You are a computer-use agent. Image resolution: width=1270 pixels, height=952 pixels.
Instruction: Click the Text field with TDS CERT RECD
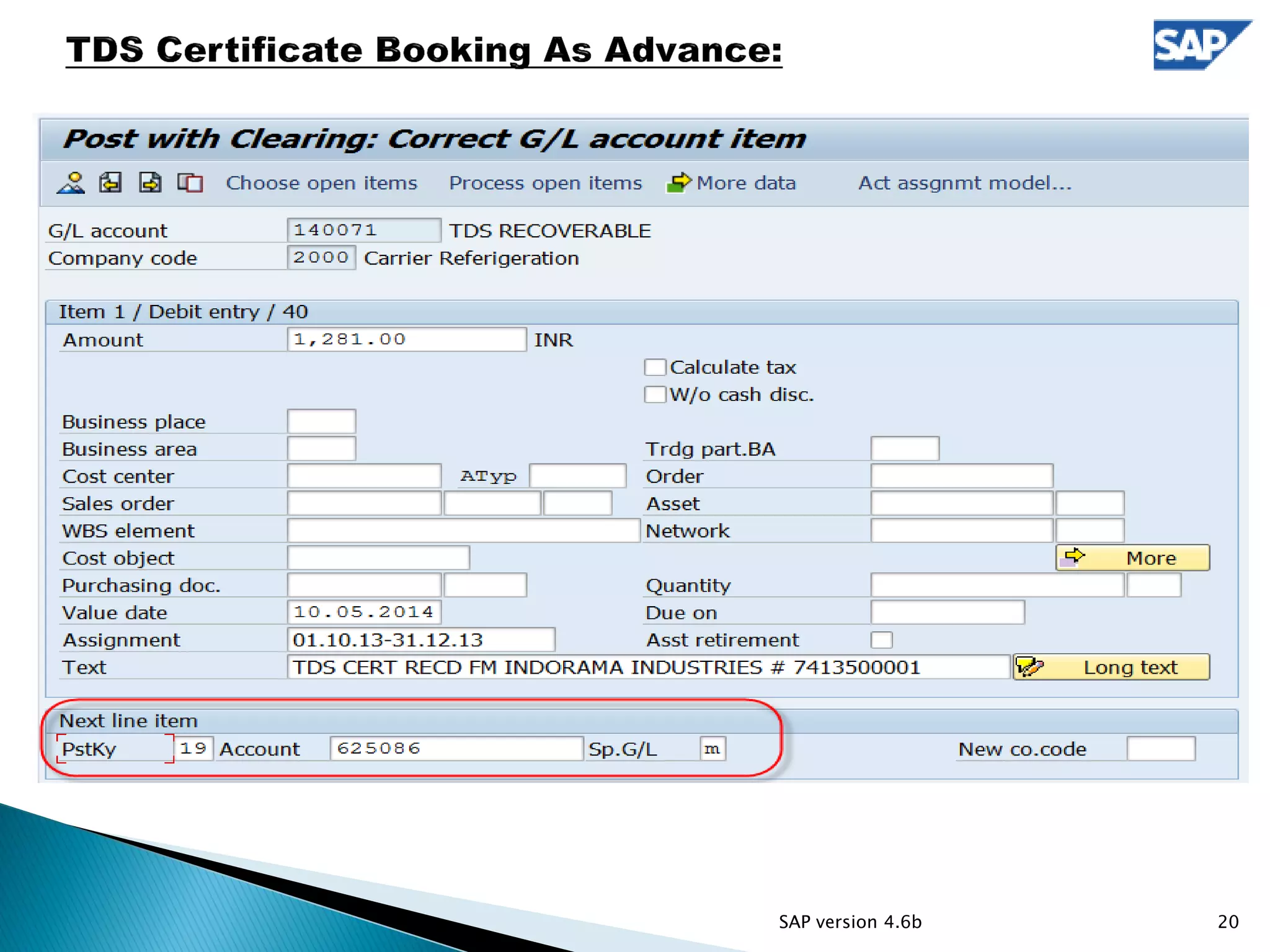(x=649, y=667)
